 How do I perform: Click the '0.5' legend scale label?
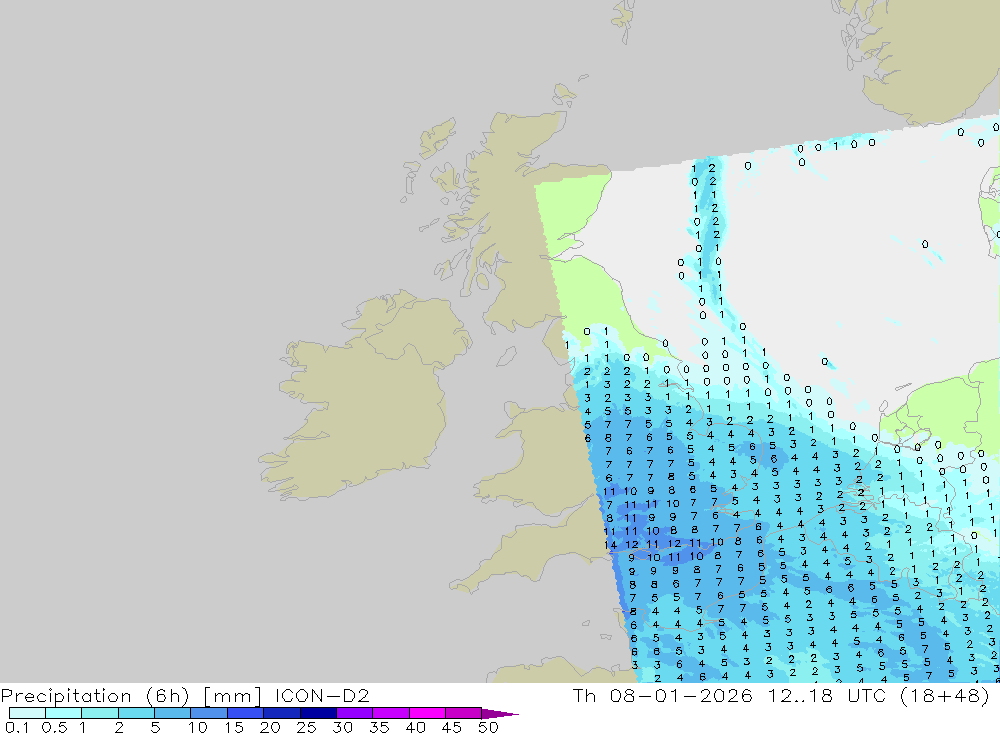[54, 727]
